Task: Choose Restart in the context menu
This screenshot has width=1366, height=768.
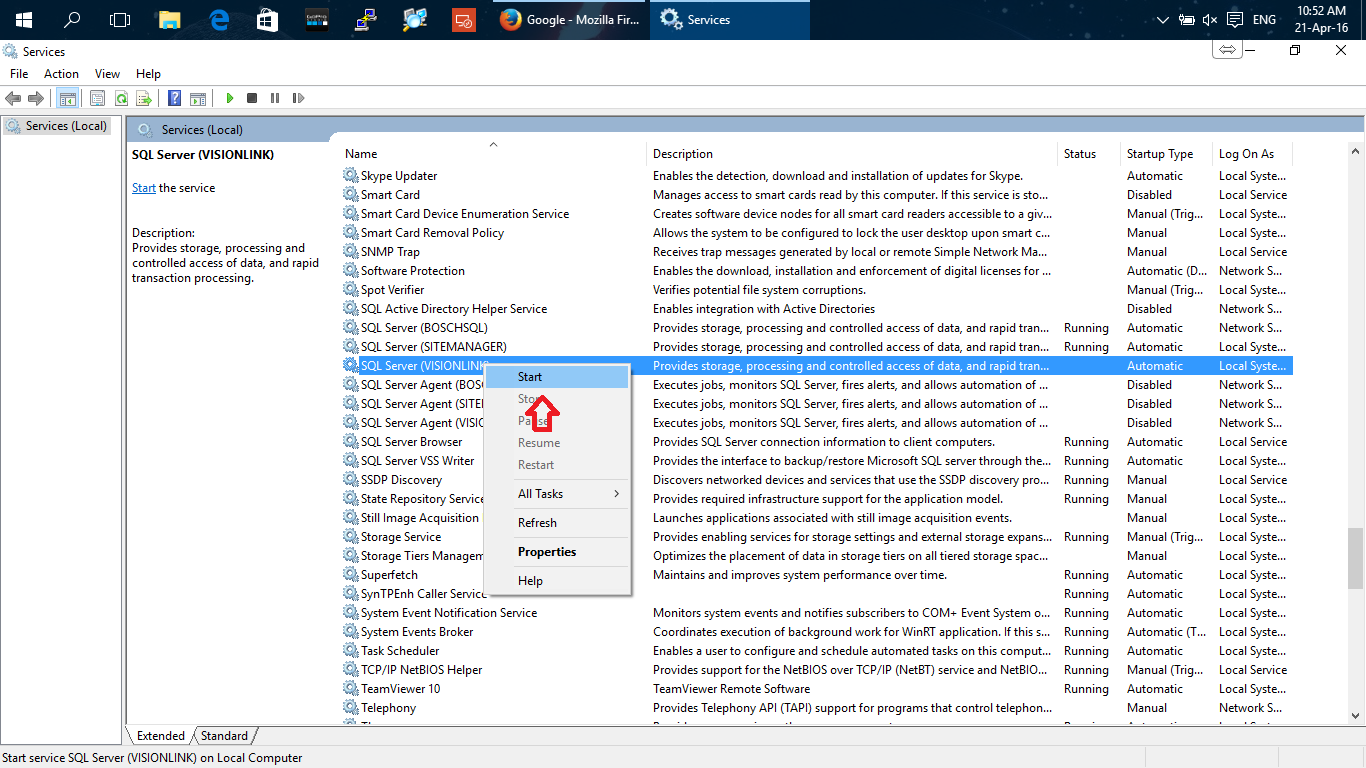Action: [x=557, y=465]
